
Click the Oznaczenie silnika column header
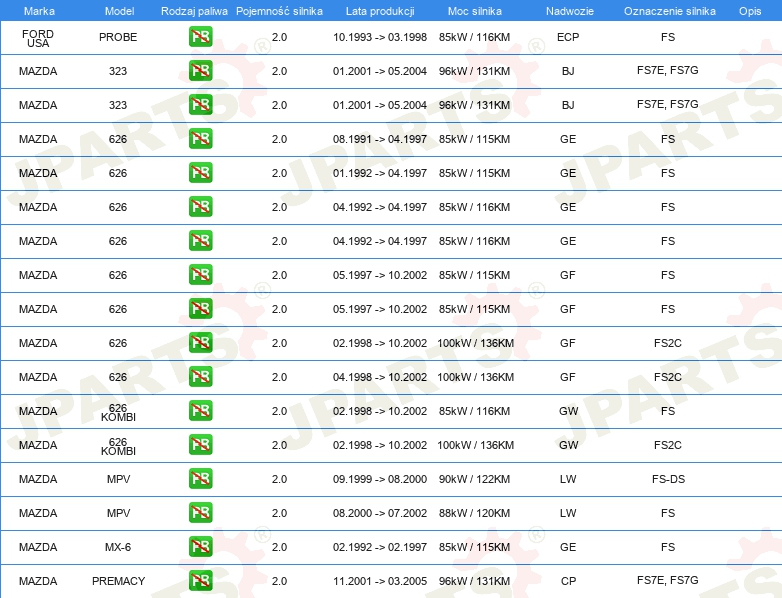click(x=669, y=11)
